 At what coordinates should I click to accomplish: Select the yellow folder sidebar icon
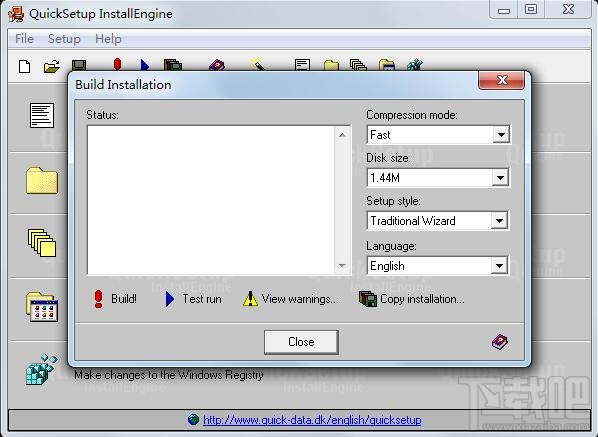(x=42, y=180)
